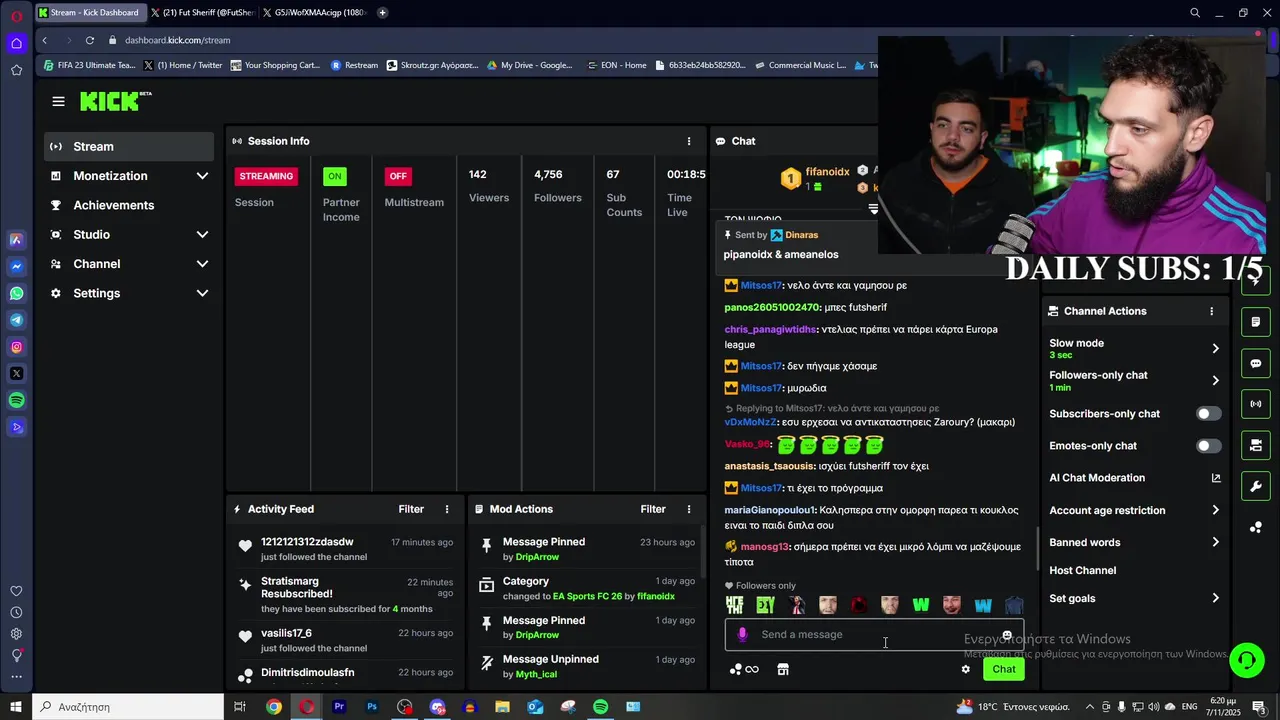
Task: Switch to Fut Sheriff X tab
Action: tap(201, 13)
